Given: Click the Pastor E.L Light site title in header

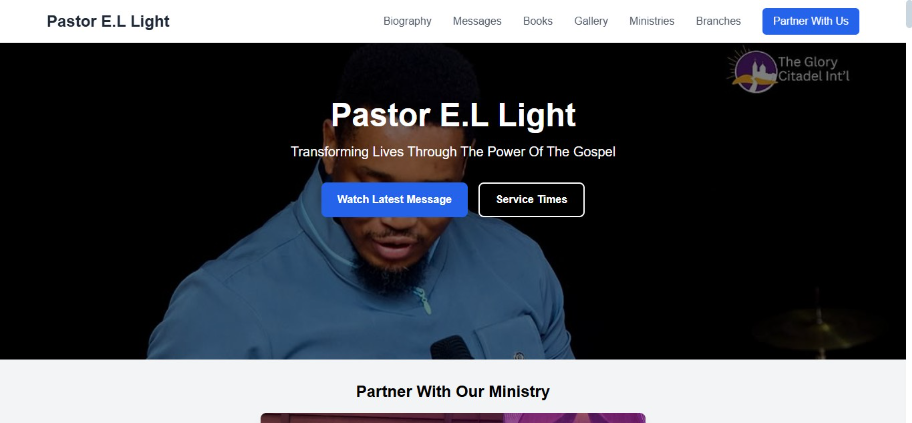Looking at the screenshot, I should 108,22.
